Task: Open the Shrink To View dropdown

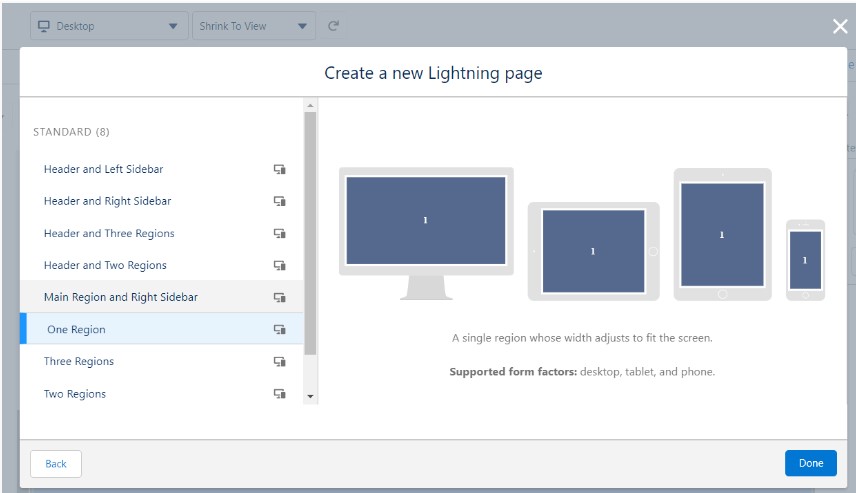Action: pyautogui.click(x=253, y=26)
